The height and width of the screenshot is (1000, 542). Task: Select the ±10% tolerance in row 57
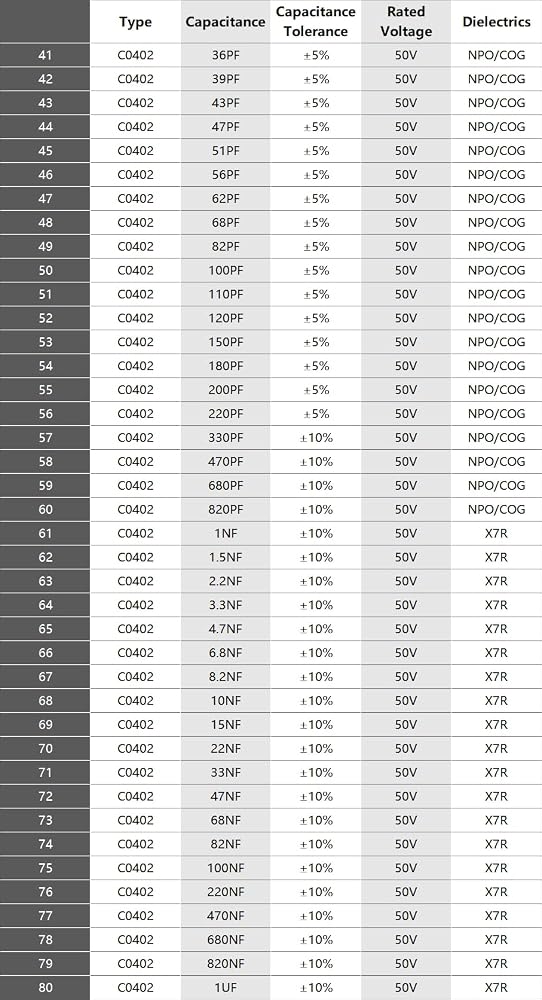click(x=316, y=438)
